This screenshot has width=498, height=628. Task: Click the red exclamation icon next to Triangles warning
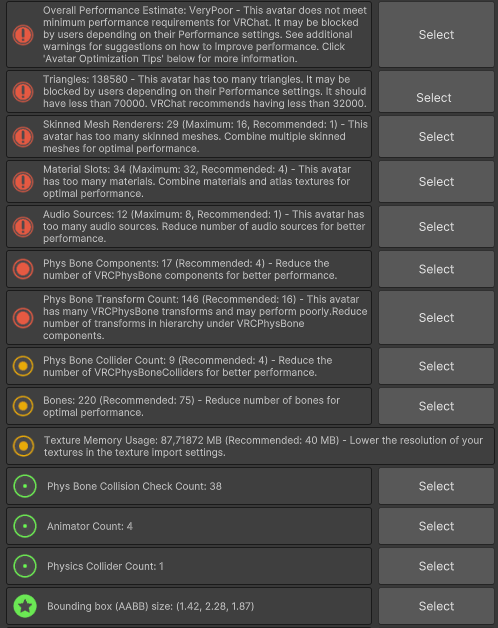click(x=23, y=92)
